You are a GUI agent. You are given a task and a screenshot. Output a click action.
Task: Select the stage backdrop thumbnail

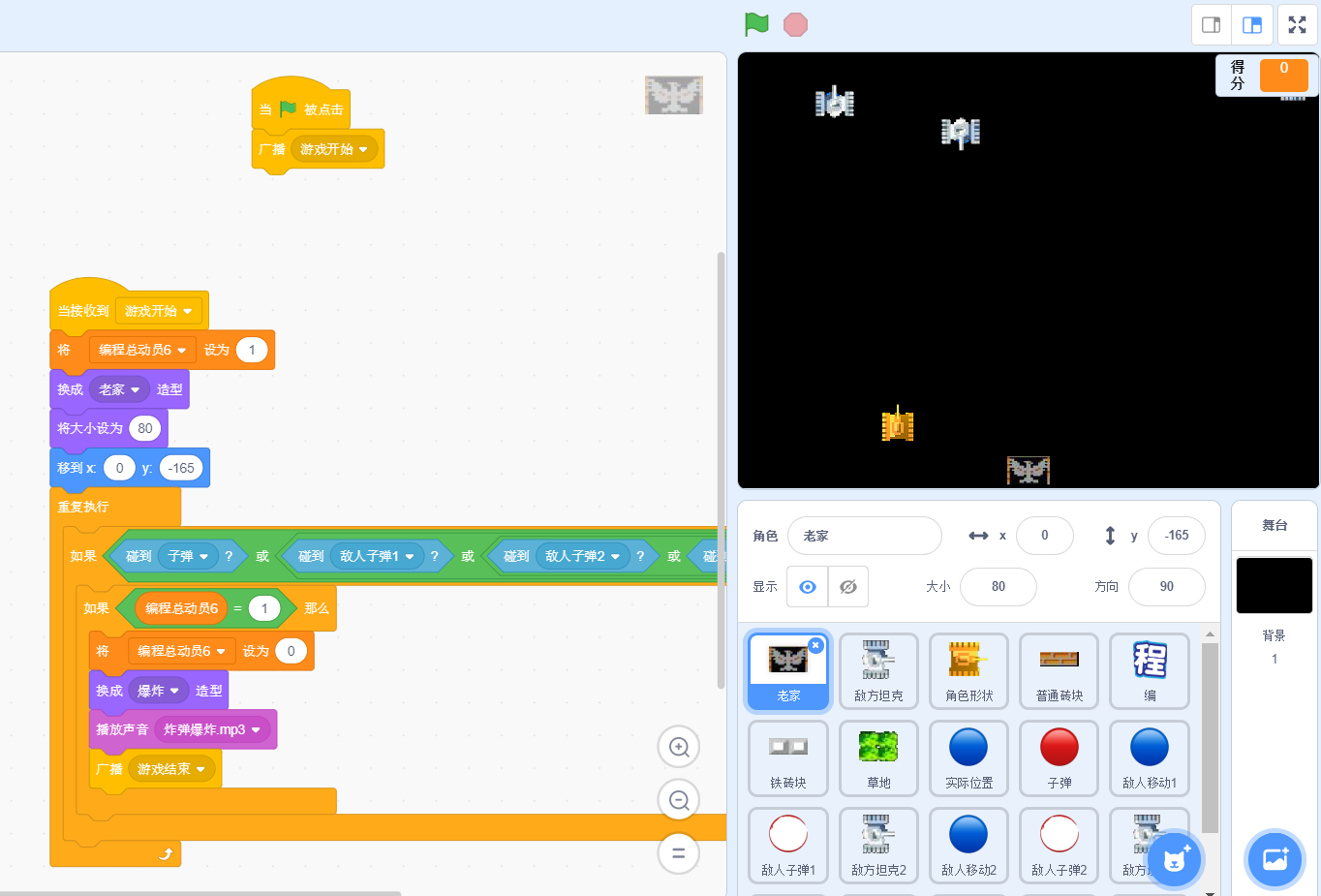tap(1274, 585)
